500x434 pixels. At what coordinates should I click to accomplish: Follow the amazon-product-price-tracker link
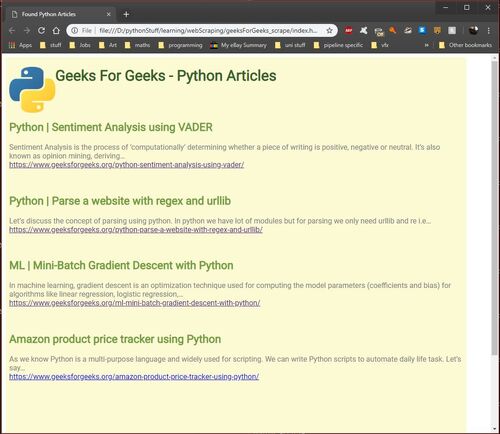pos(134,377)
